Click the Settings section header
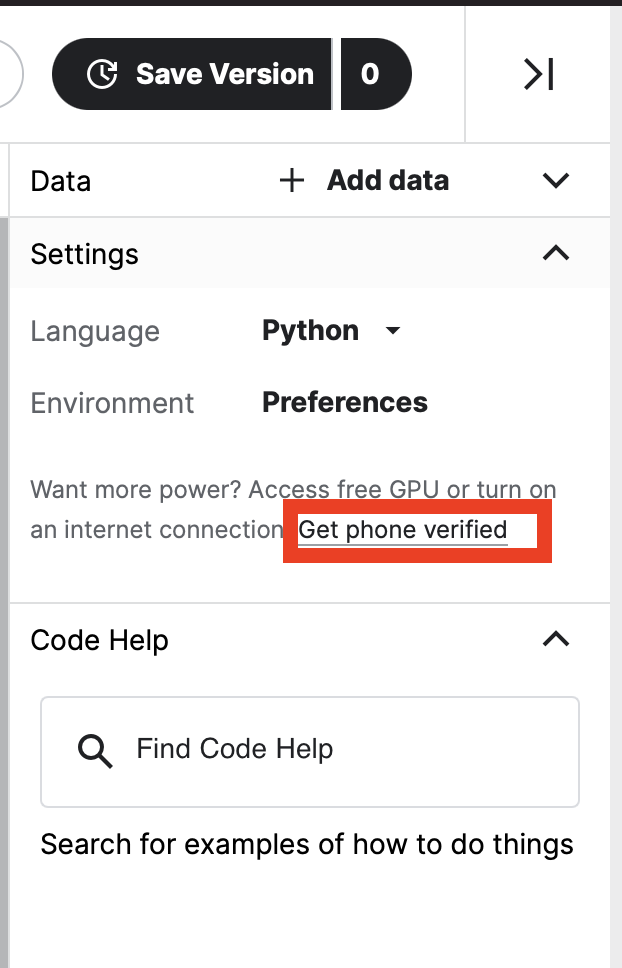Image resolution: width=622 pixels, height=968 pixels. click(x=85, y=254)
